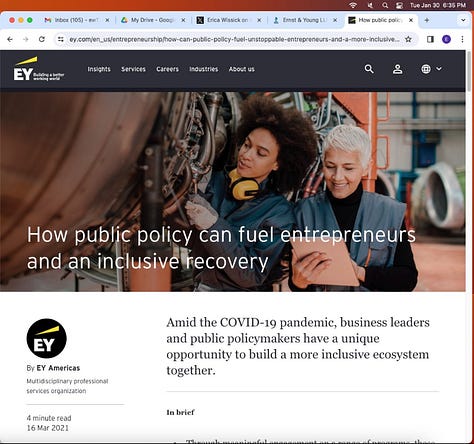This screenshot has height=444, width=474.
Task: Switch to the My Drive Google tab
Action: pos(153,20)
